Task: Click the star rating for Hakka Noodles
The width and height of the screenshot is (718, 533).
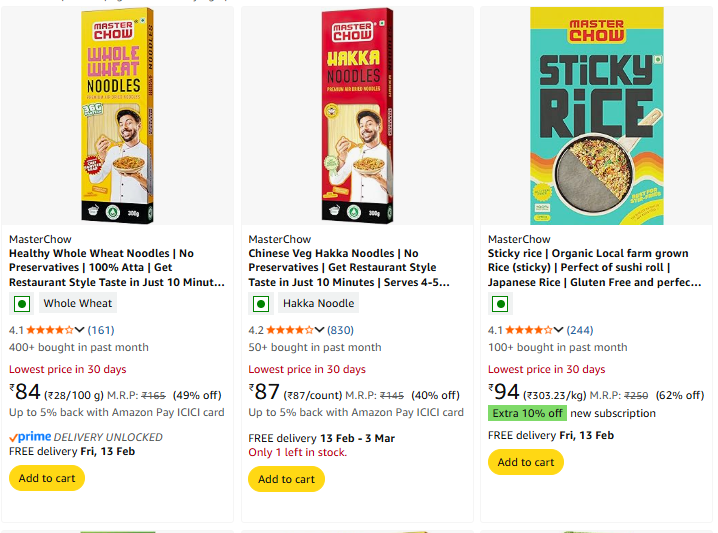Action: 290,329
